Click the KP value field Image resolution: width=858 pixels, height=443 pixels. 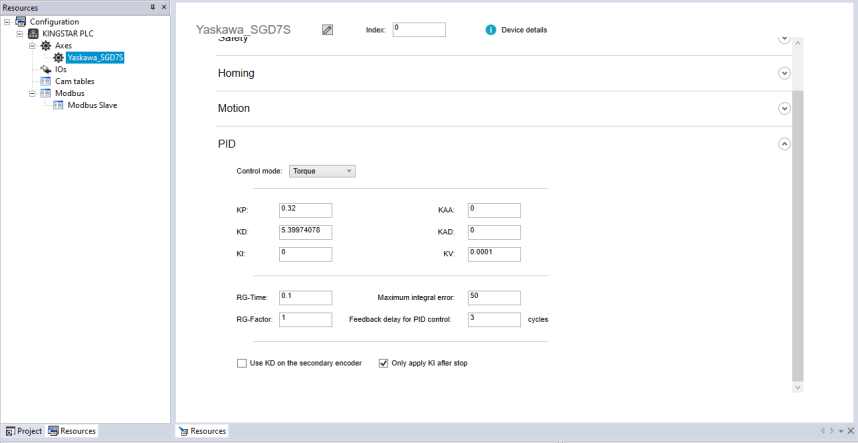pyautogui.click(x=305, y=211)
